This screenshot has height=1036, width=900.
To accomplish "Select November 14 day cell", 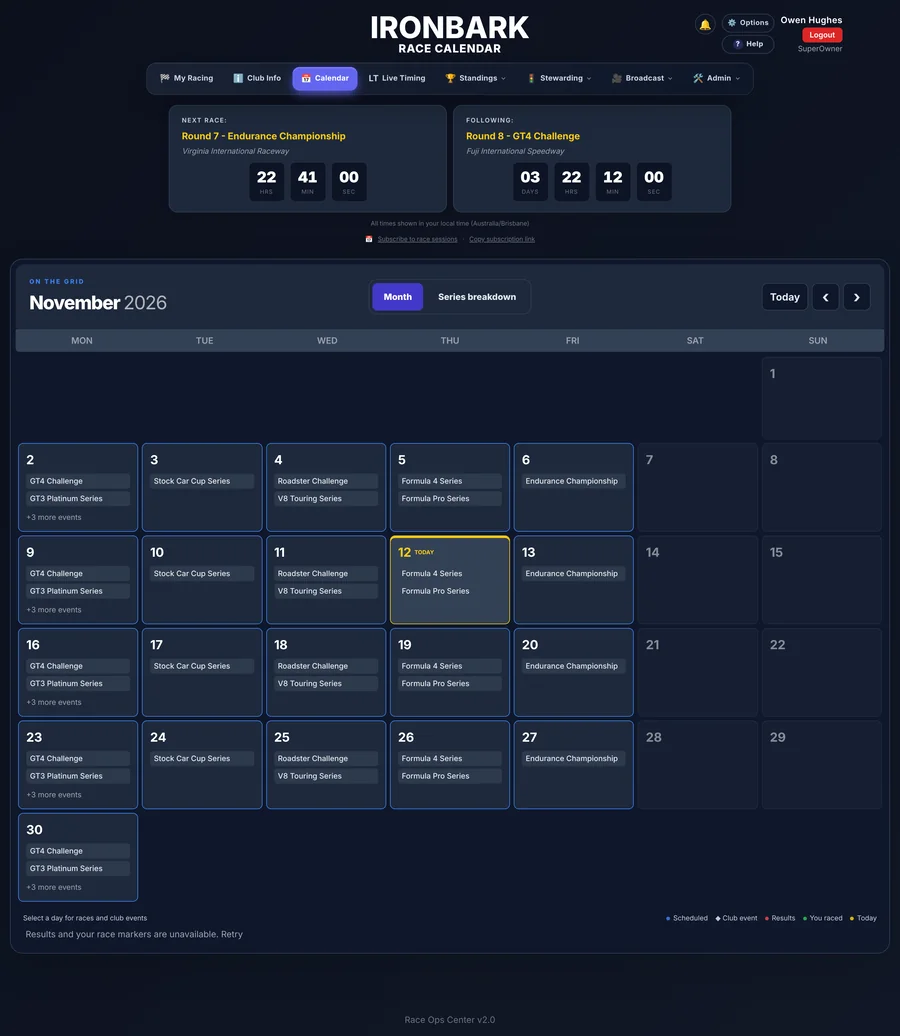I will tap(698, 580).
